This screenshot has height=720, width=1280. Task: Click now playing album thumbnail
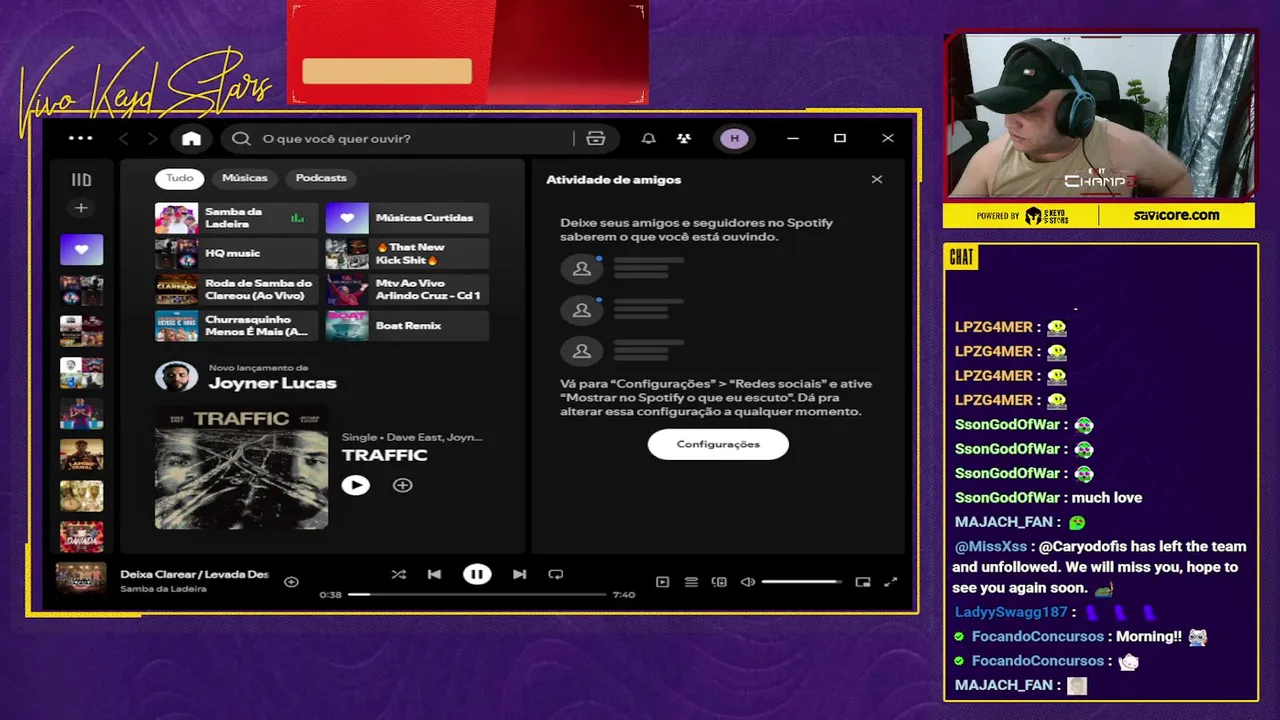pos(81,579)
